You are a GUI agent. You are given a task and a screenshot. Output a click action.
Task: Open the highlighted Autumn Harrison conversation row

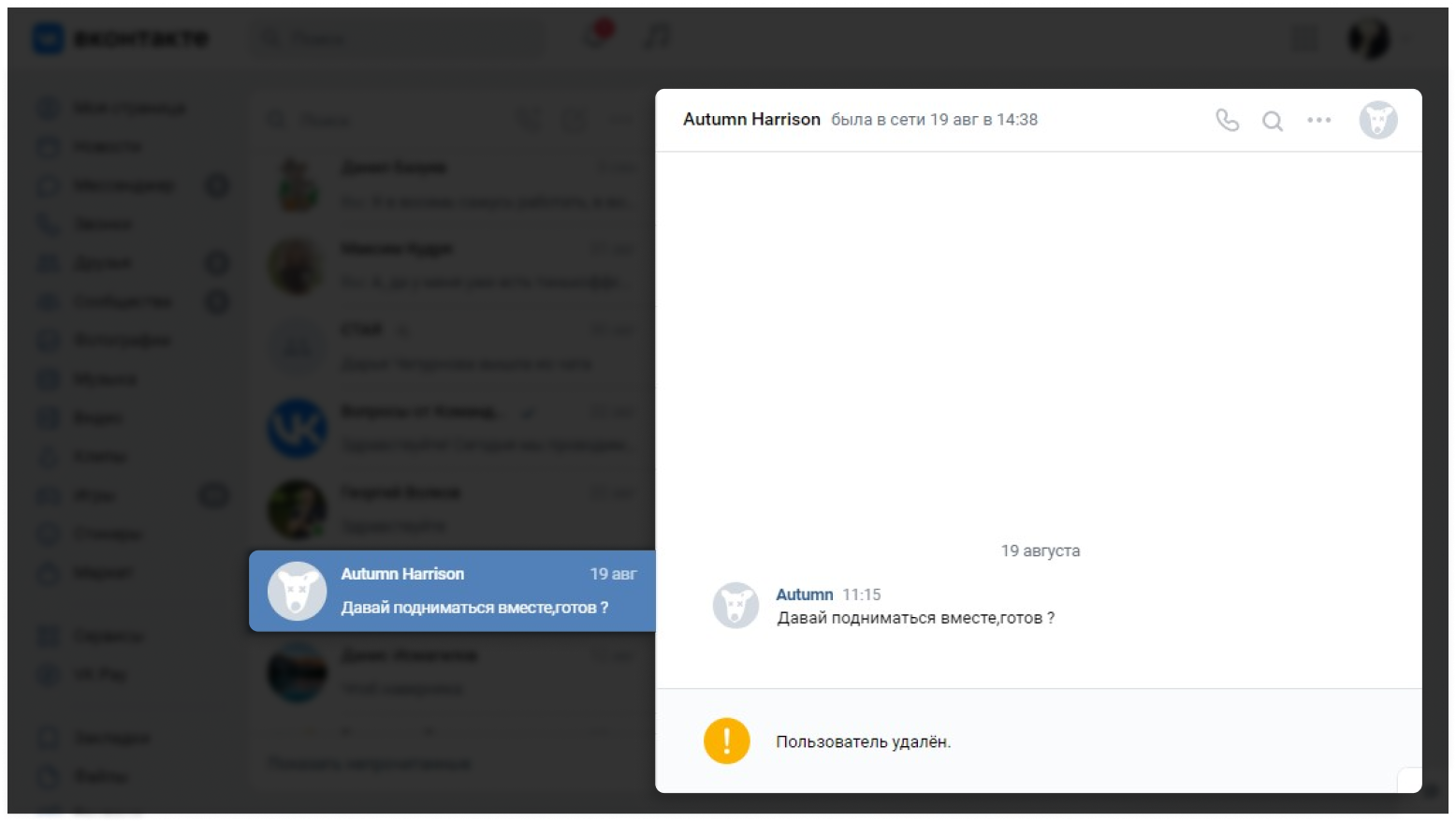(x=452, y=591)
